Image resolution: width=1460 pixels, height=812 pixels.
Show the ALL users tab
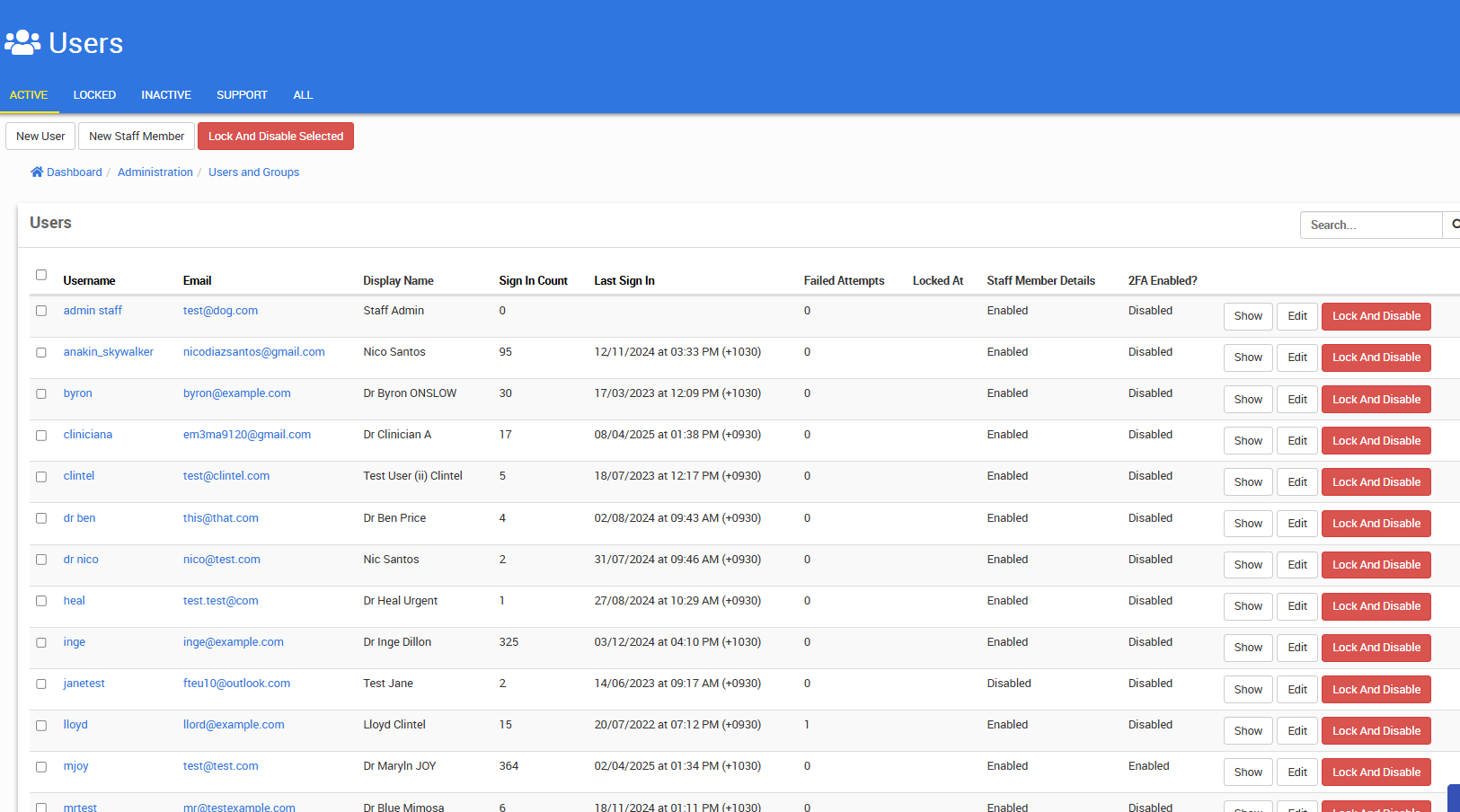[303, 94]
